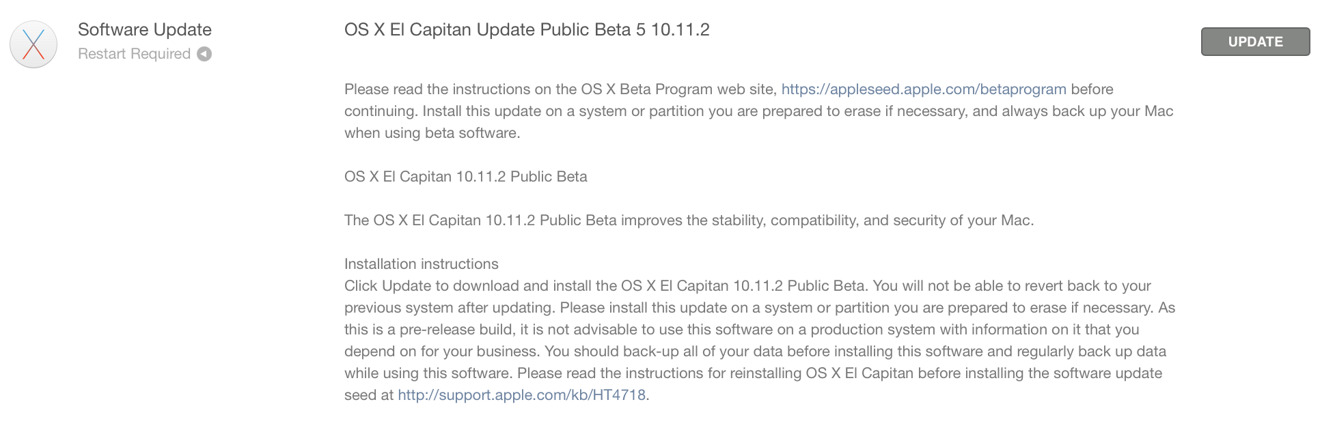Image resolution: width=1320 pixels, height=430 pixels.
Task: Click the line starting 'depend on for your business'
Action: (x=755, y=351)
